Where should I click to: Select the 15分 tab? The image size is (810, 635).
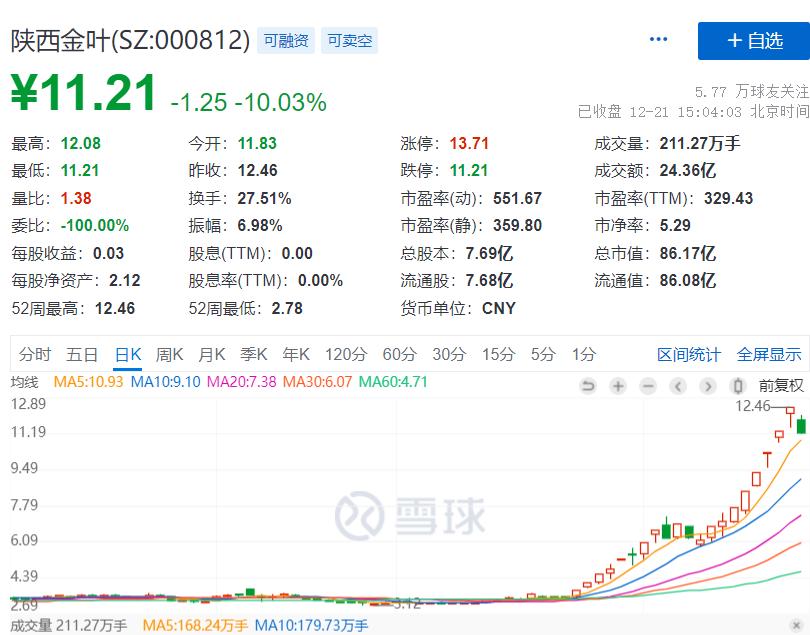click(x=498, y=354)
